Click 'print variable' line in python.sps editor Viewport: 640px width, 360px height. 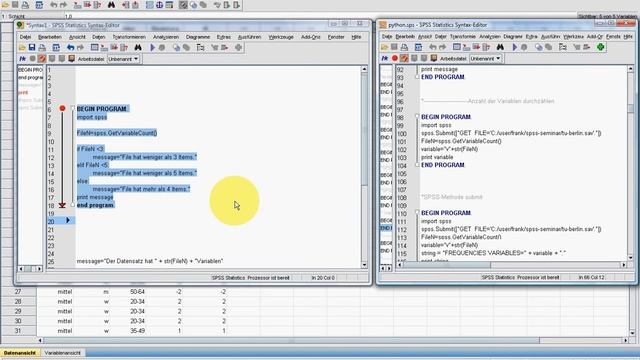click(x=437, y=157)
